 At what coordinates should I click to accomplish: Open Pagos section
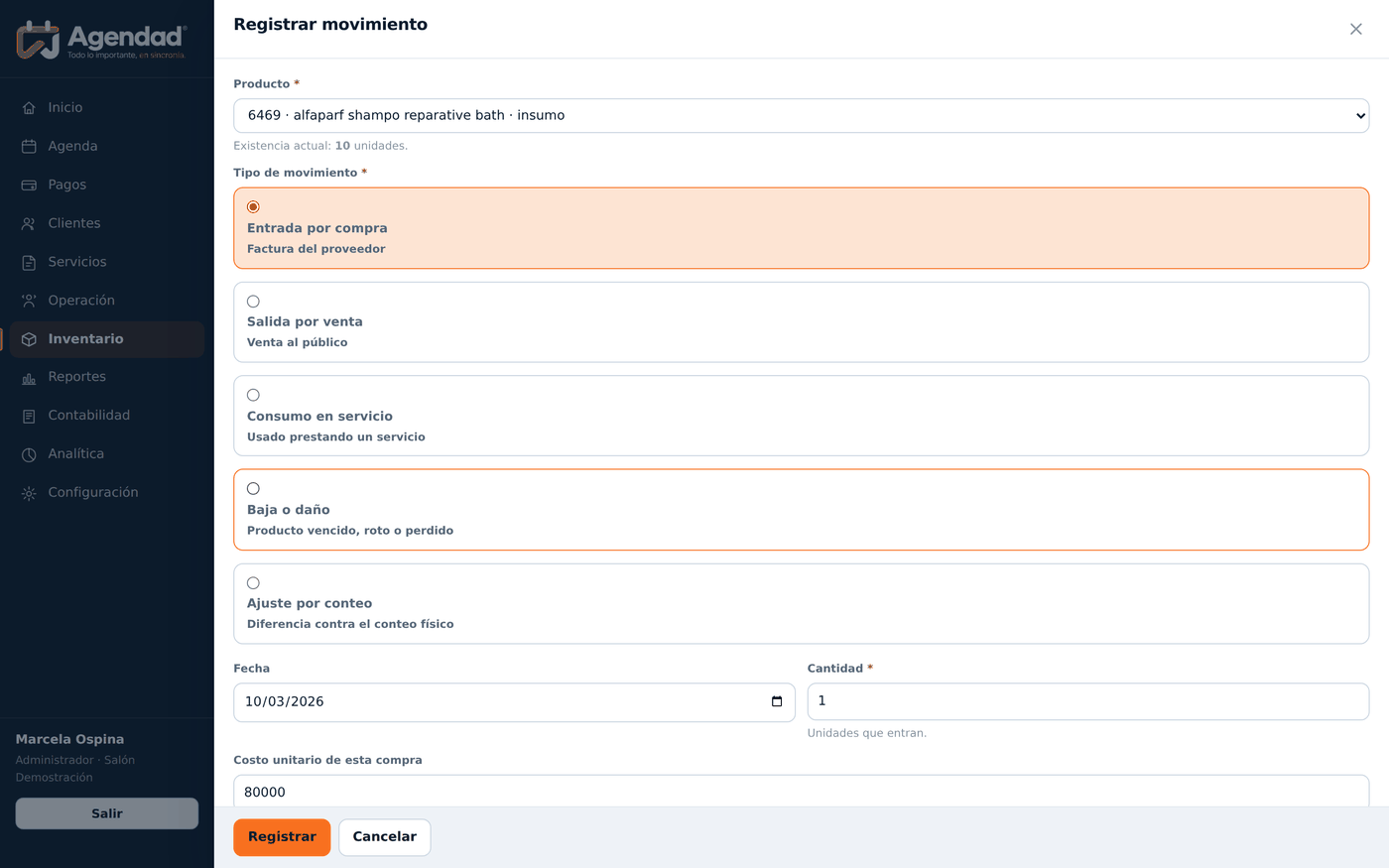pyautogui.click(x=107, y=185)
